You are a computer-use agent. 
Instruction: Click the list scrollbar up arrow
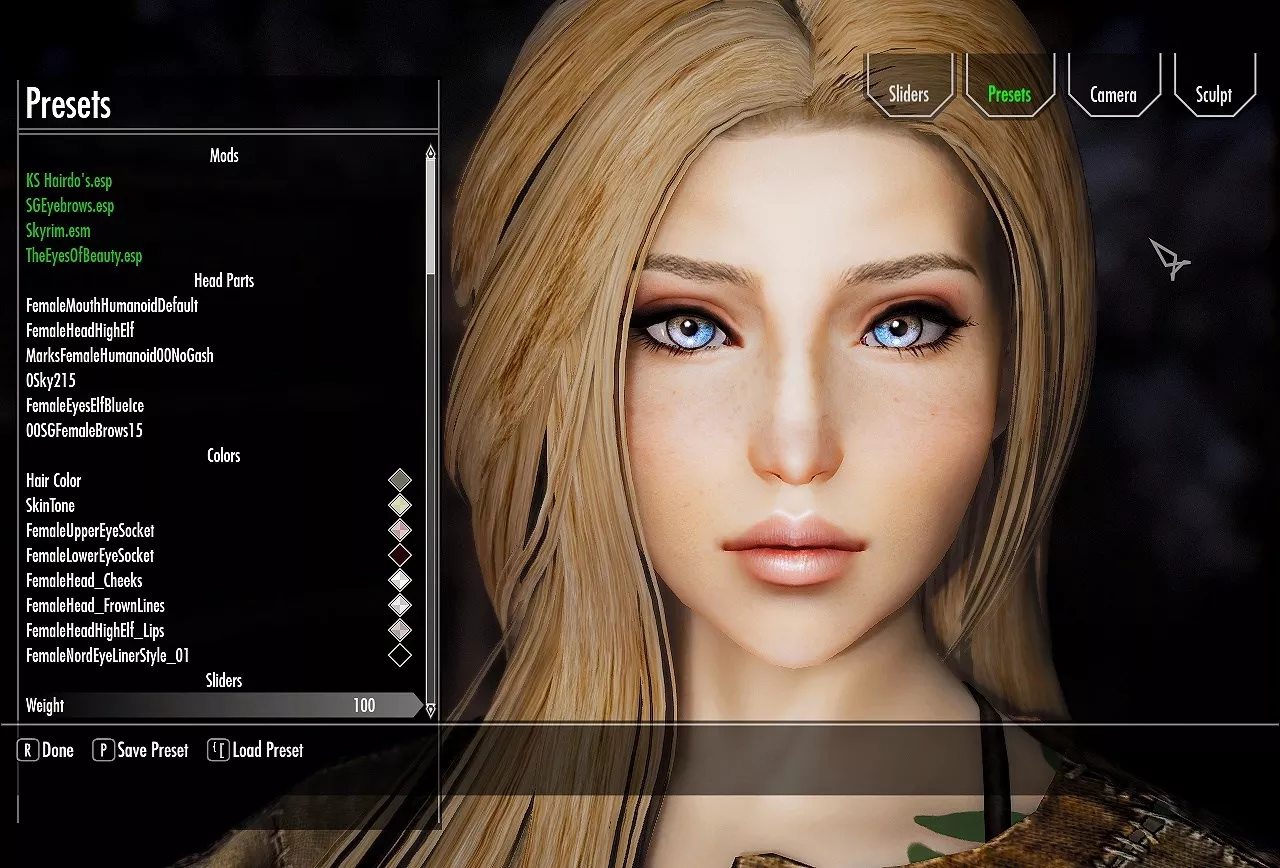431,152
